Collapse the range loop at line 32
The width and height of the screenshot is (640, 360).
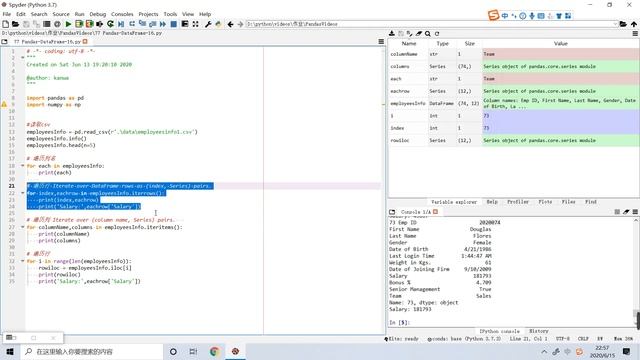coord(23,261)
